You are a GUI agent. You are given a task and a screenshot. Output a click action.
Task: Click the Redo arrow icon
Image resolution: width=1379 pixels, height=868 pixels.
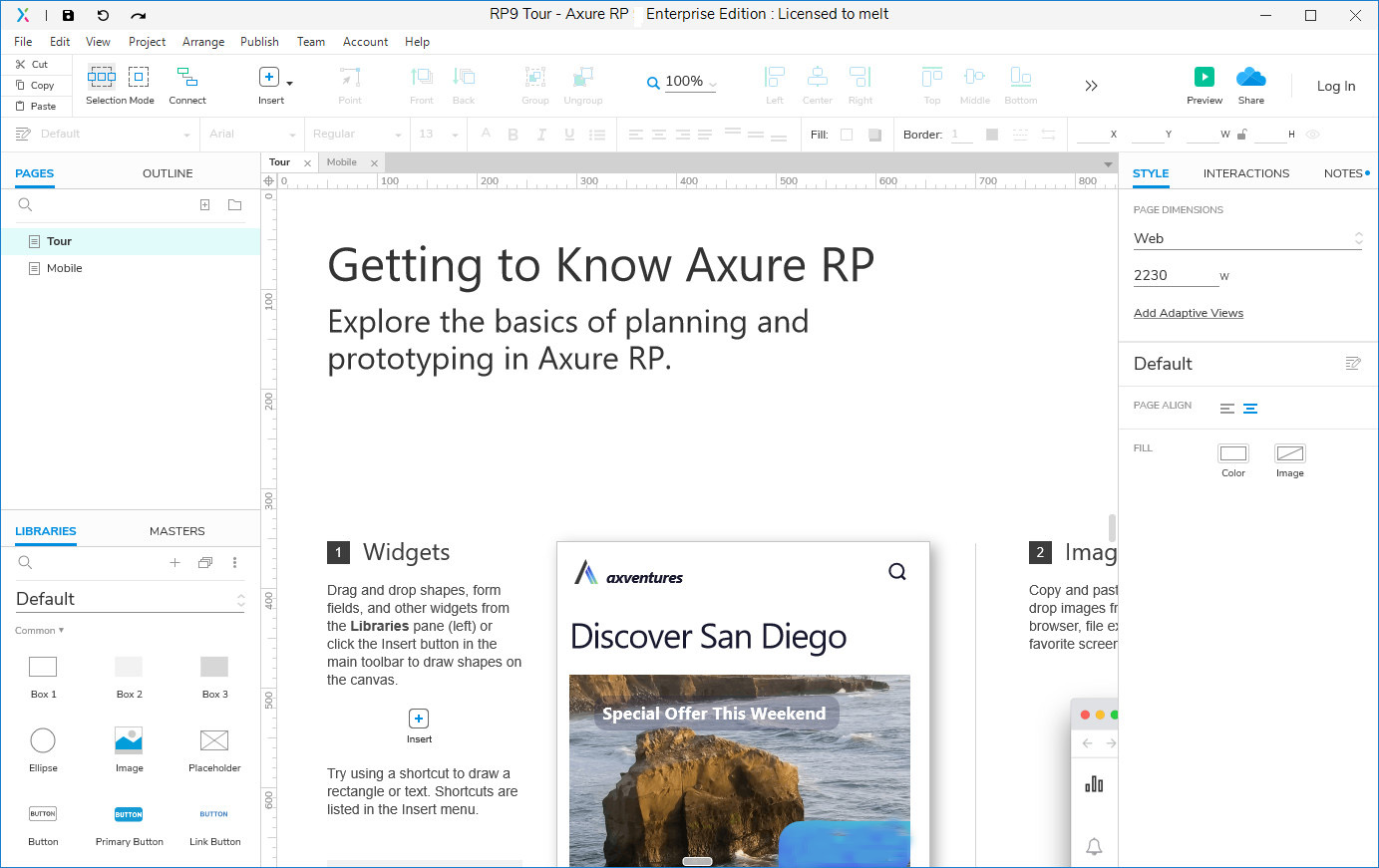tap(139, 15)
